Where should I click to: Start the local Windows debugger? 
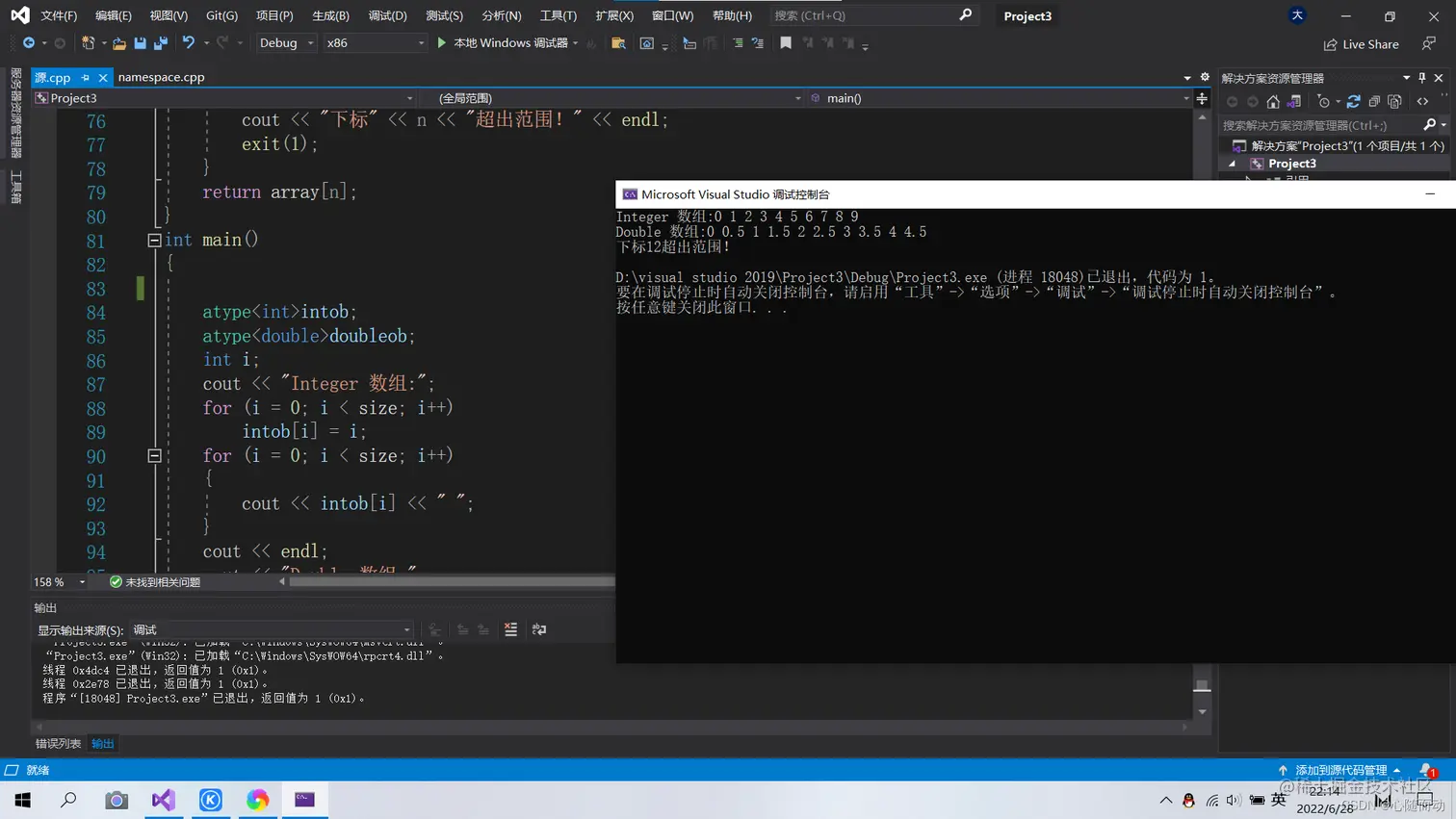point(504,43)
